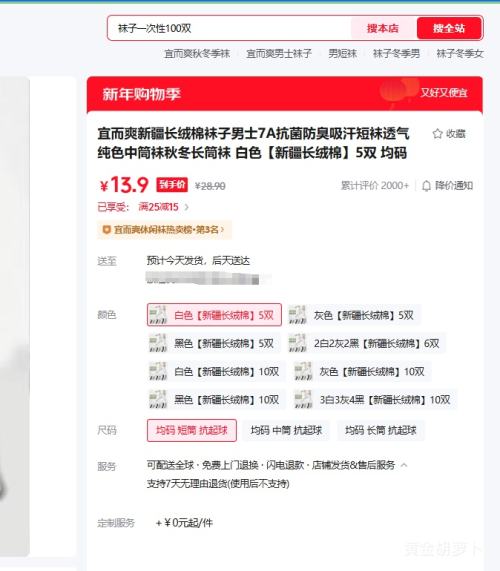
Task: Select size 均码 短筒 抗起球
Action: 192,430
